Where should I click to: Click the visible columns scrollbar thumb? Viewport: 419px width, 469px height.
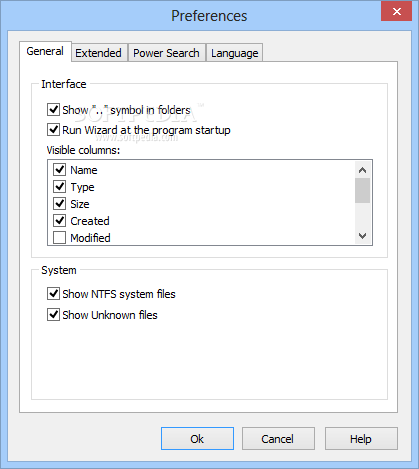tap(362, 190)
